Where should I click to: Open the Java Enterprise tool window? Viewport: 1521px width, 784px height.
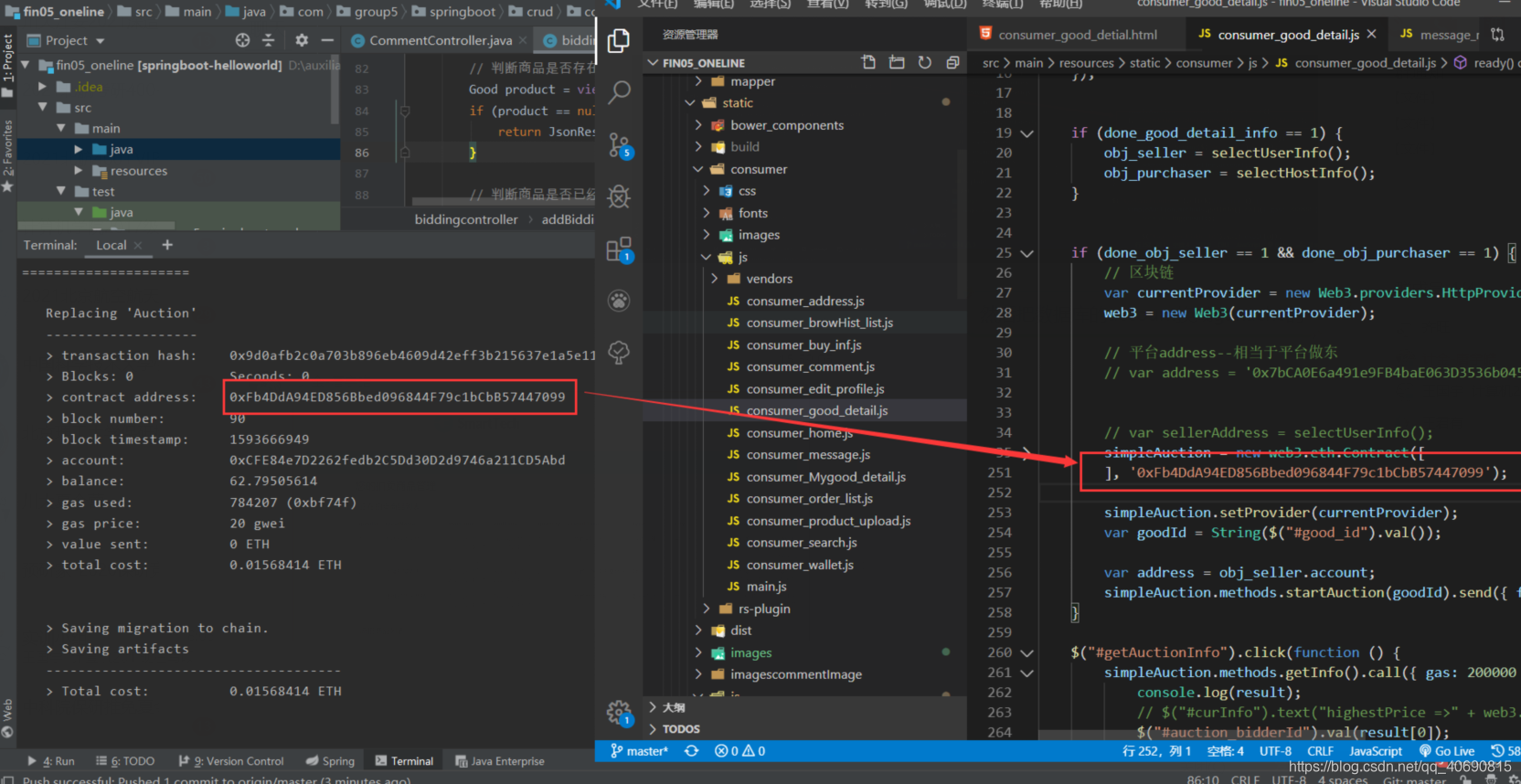500,761
